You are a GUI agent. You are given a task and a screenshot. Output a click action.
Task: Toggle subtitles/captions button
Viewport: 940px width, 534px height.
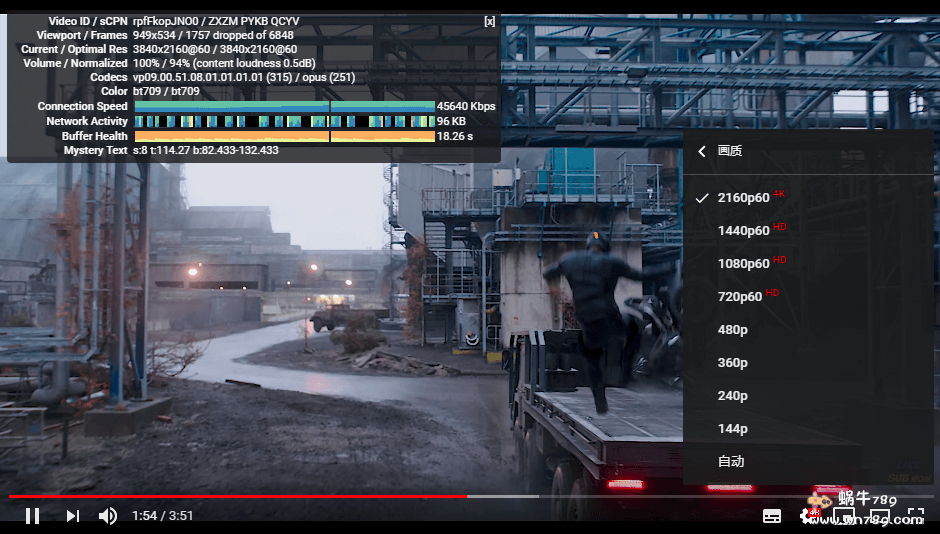[x=772, y=516]
